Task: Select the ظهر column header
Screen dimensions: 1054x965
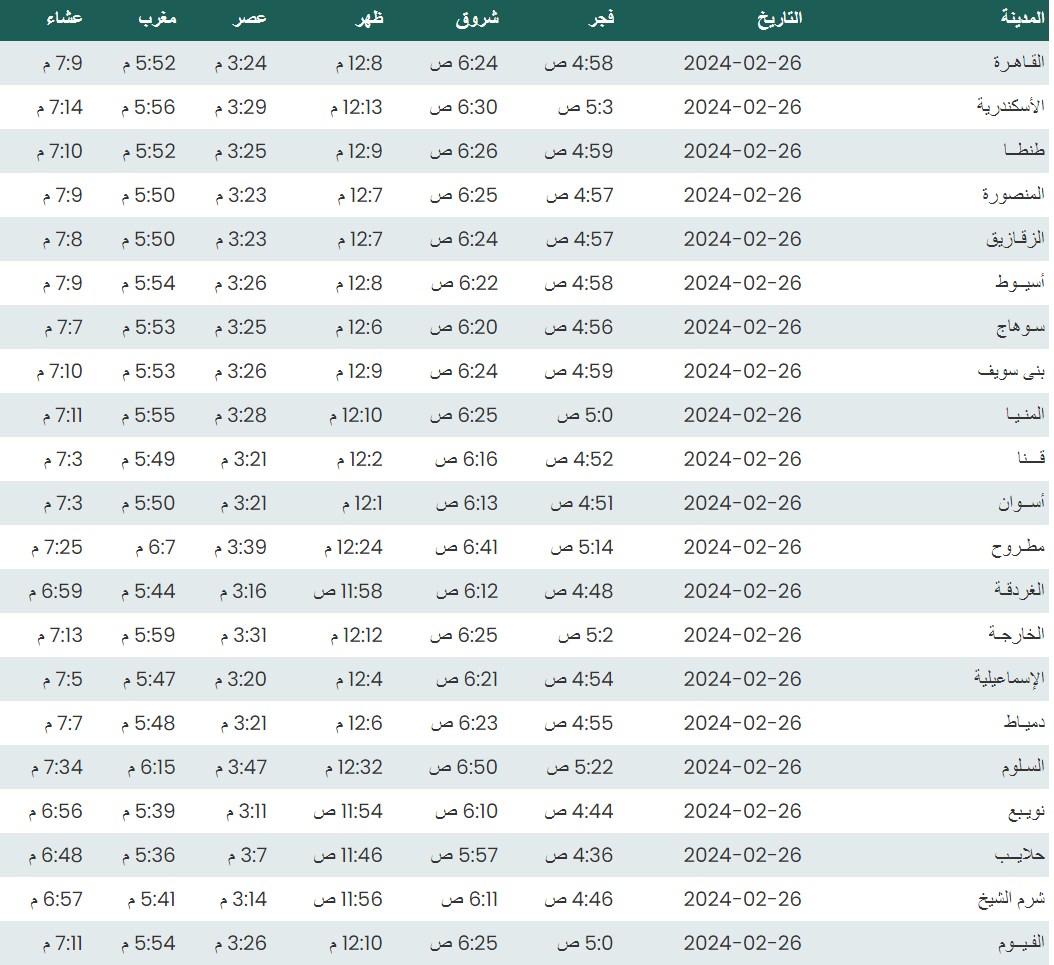Action: pyautogui.click(x=367, y=19)
